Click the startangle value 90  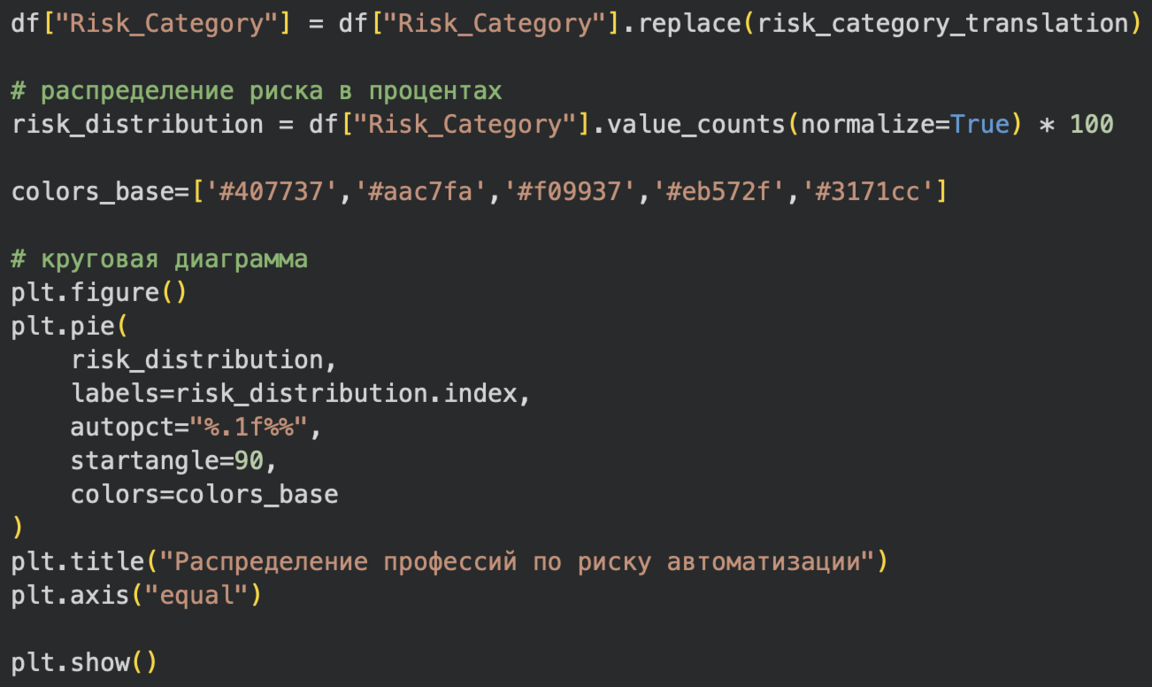pyautogui.click(x=249, y=461)
